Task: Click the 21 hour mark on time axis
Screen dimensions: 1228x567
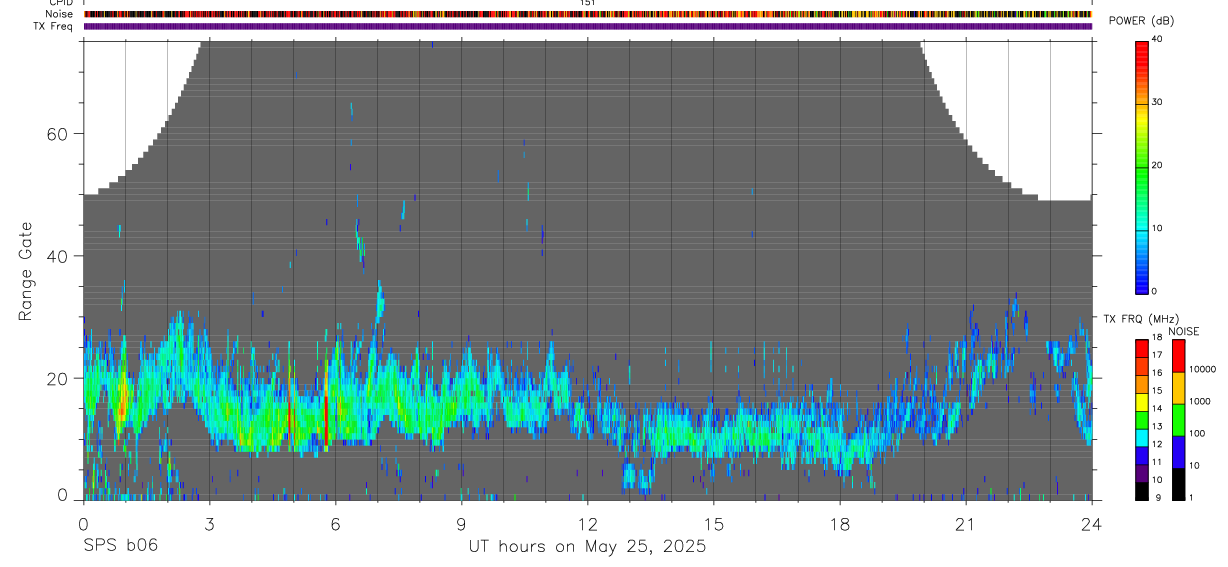Action: pos(966,523)
